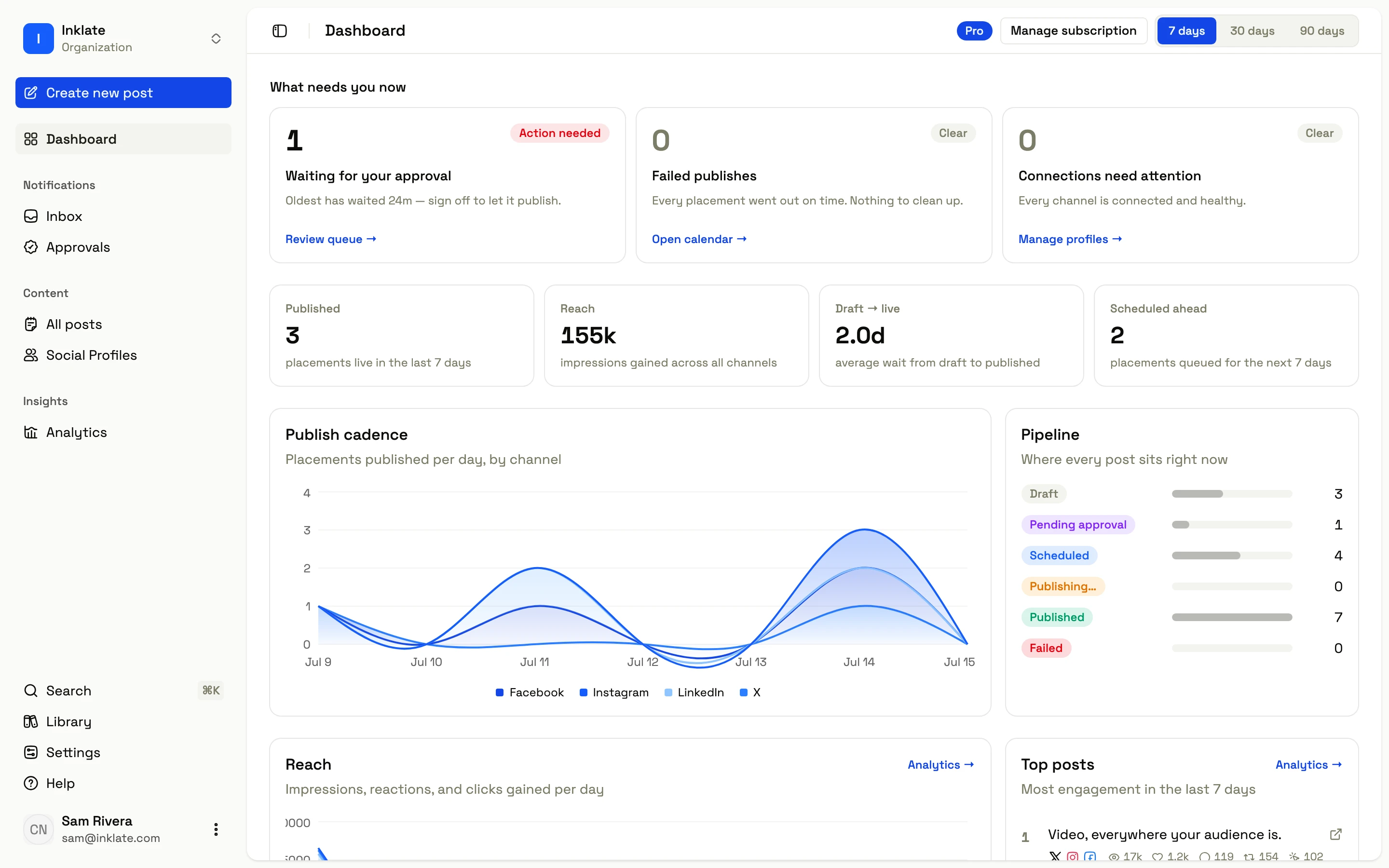Viewport: 1389px width, 868px height.
Task: Click the Help question mark icon
Action: coord(31,783)
